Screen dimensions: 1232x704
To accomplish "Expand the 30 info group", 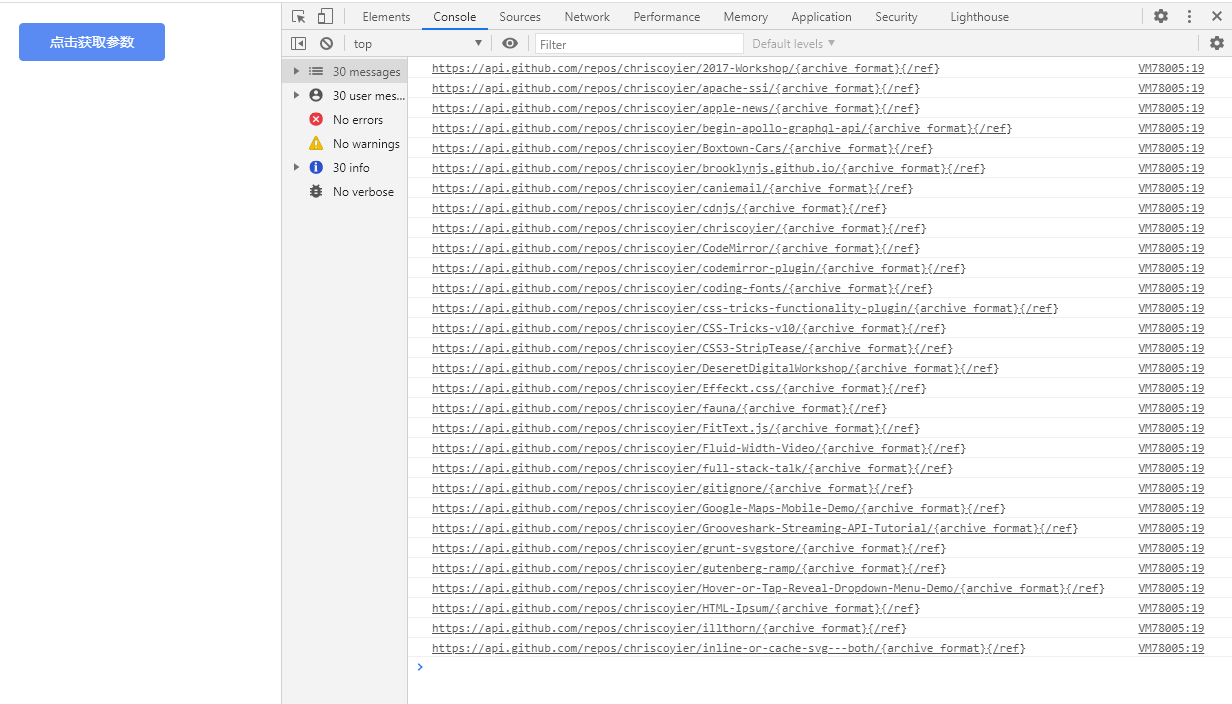I will 296,168.
